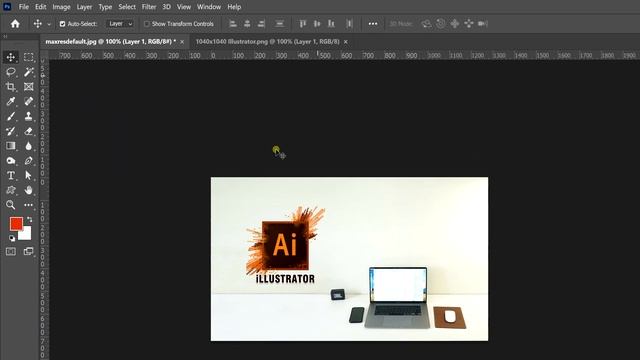This screenshot has height=360, width=640.
Task: Open the white background color picker
Action: click(26, 235)
